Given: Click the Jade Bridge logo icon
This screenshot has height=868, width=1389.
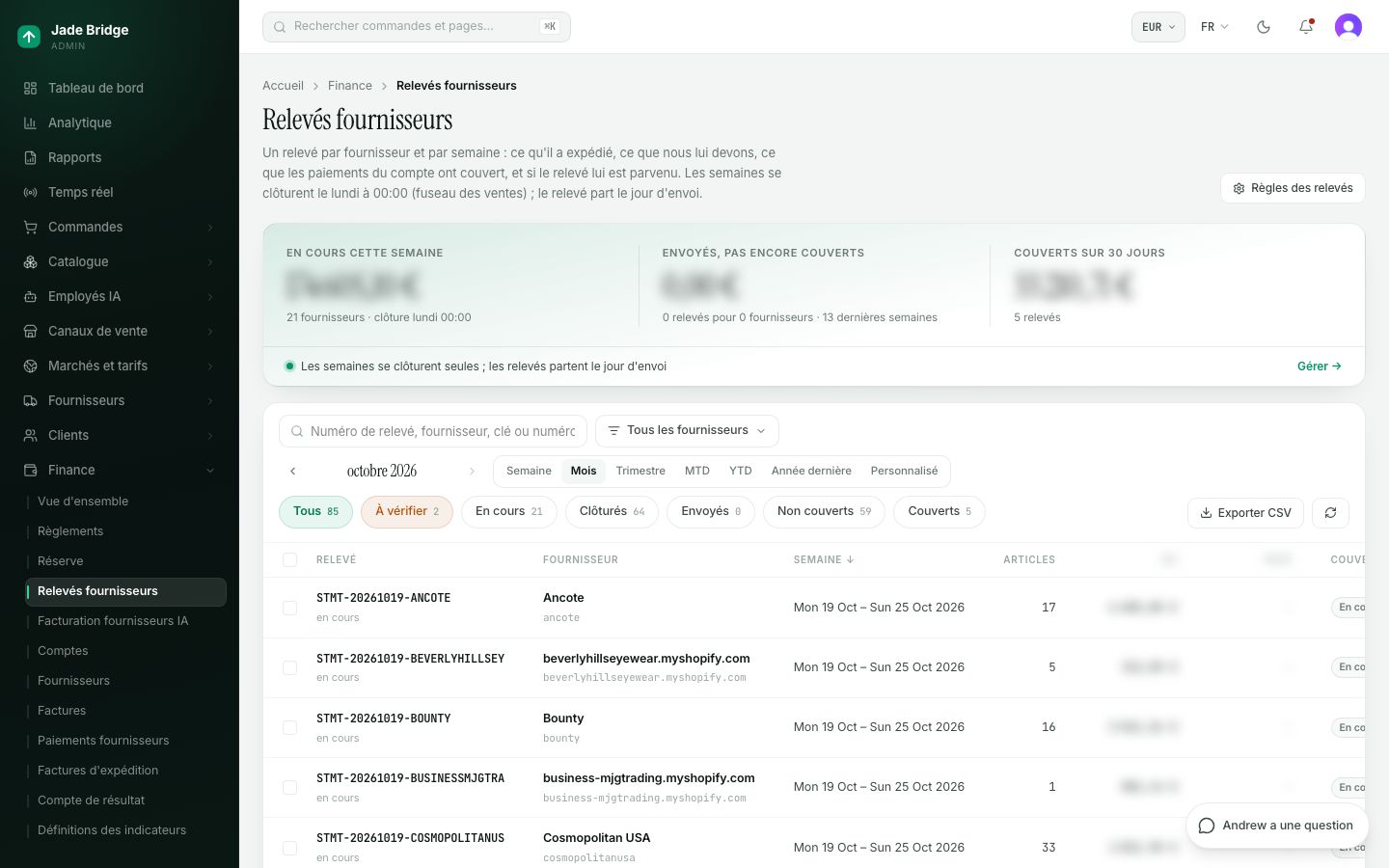Looking at the screenshot, I should 29,37.
